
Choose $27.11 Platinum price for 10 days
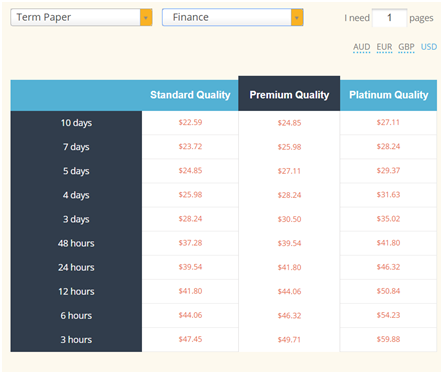click(388, 122)
